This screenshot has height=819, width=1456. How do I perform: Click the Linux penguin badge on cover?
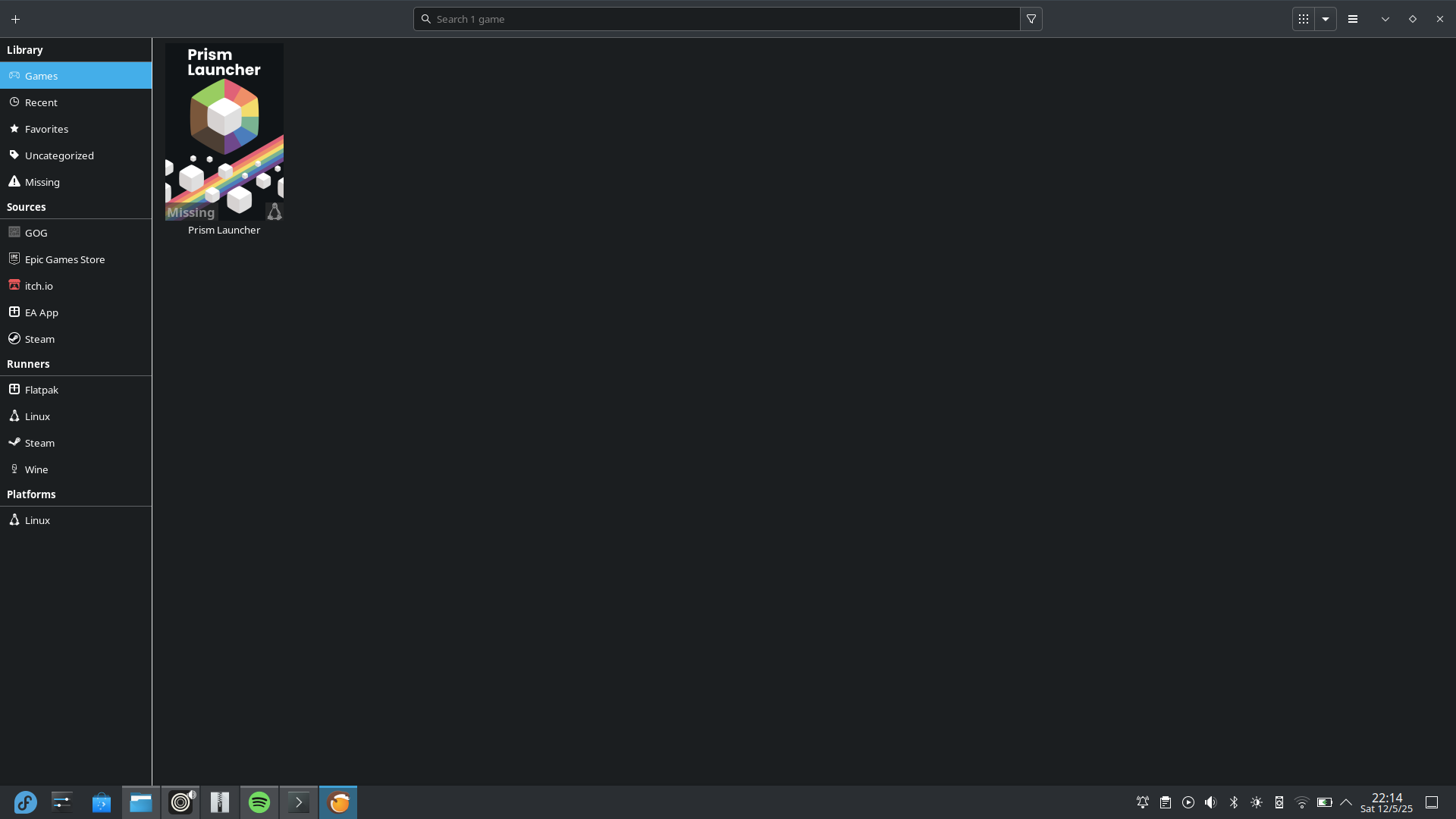pyautogui.click(x=275, y=212)
